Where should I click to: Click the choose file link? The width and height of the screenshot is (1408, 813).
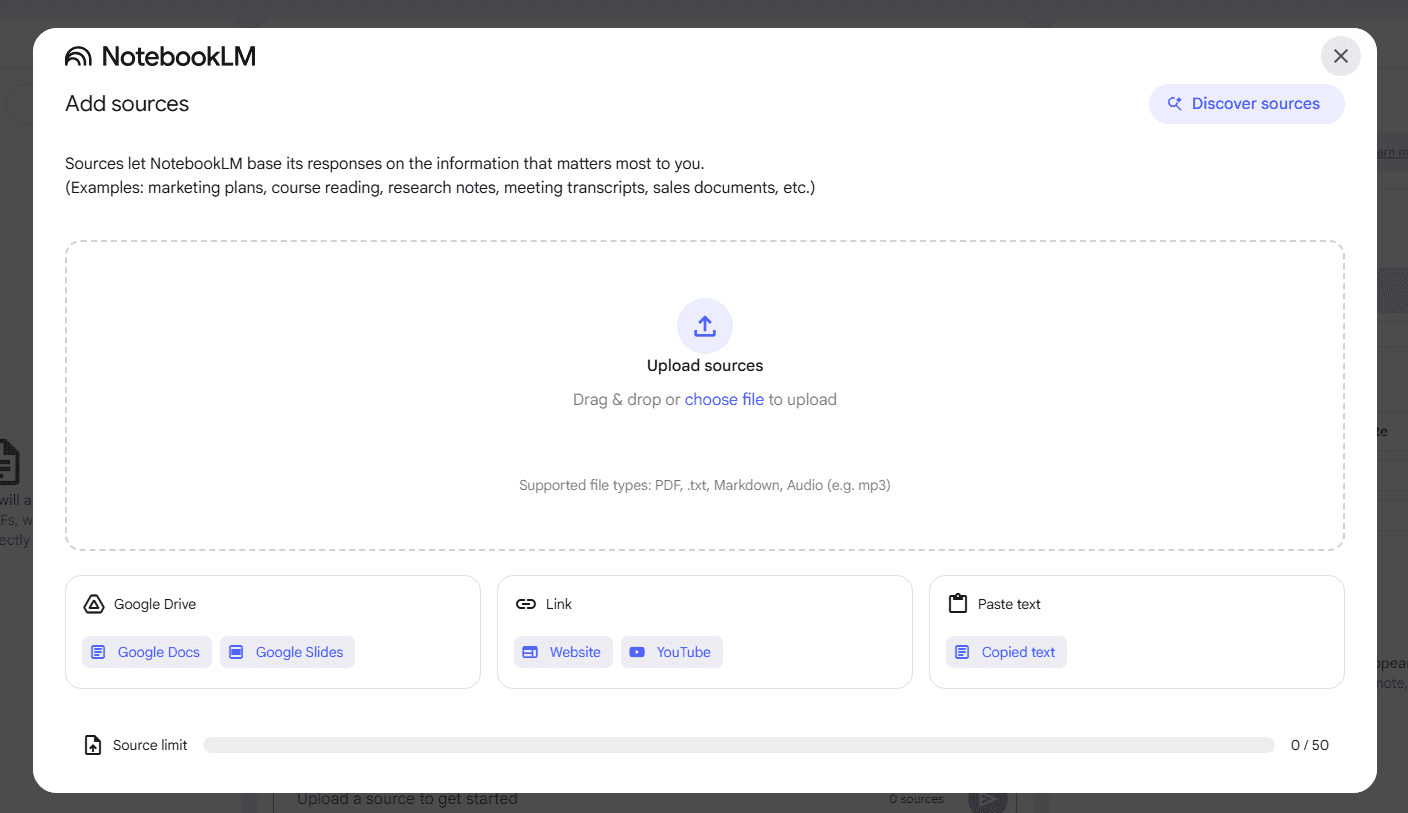click(724, 399)
